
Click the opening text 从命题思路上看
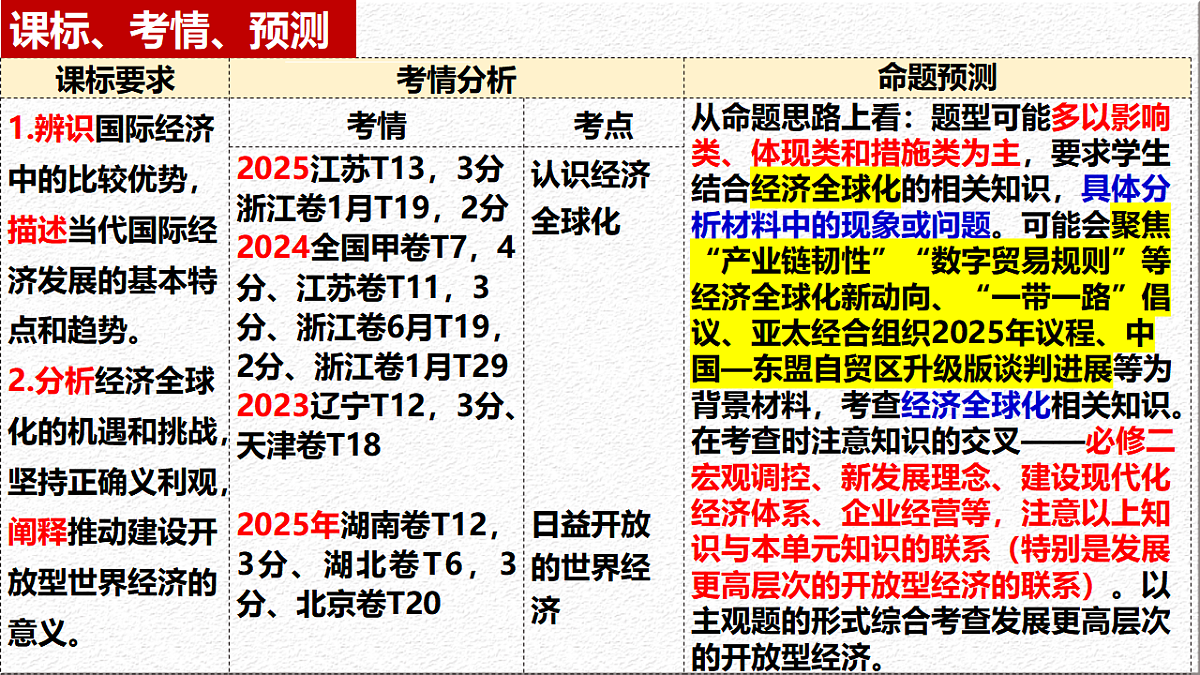coord(795,120)
